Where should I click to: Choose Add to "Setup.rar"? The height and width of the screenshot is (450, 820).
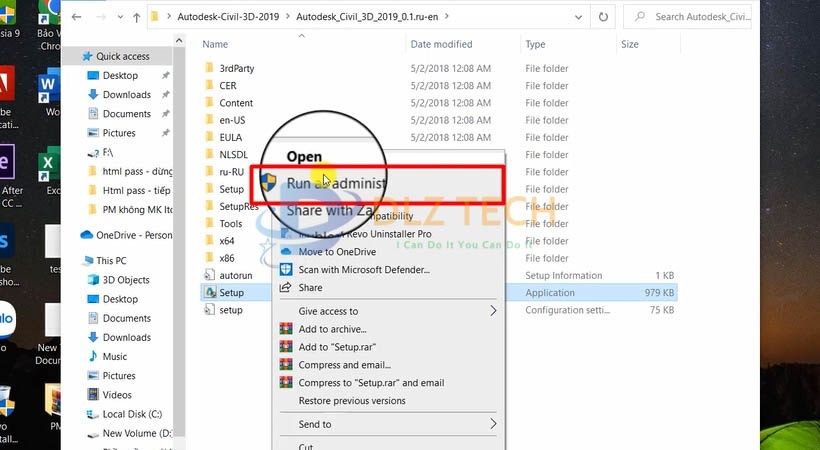point(337,347)
